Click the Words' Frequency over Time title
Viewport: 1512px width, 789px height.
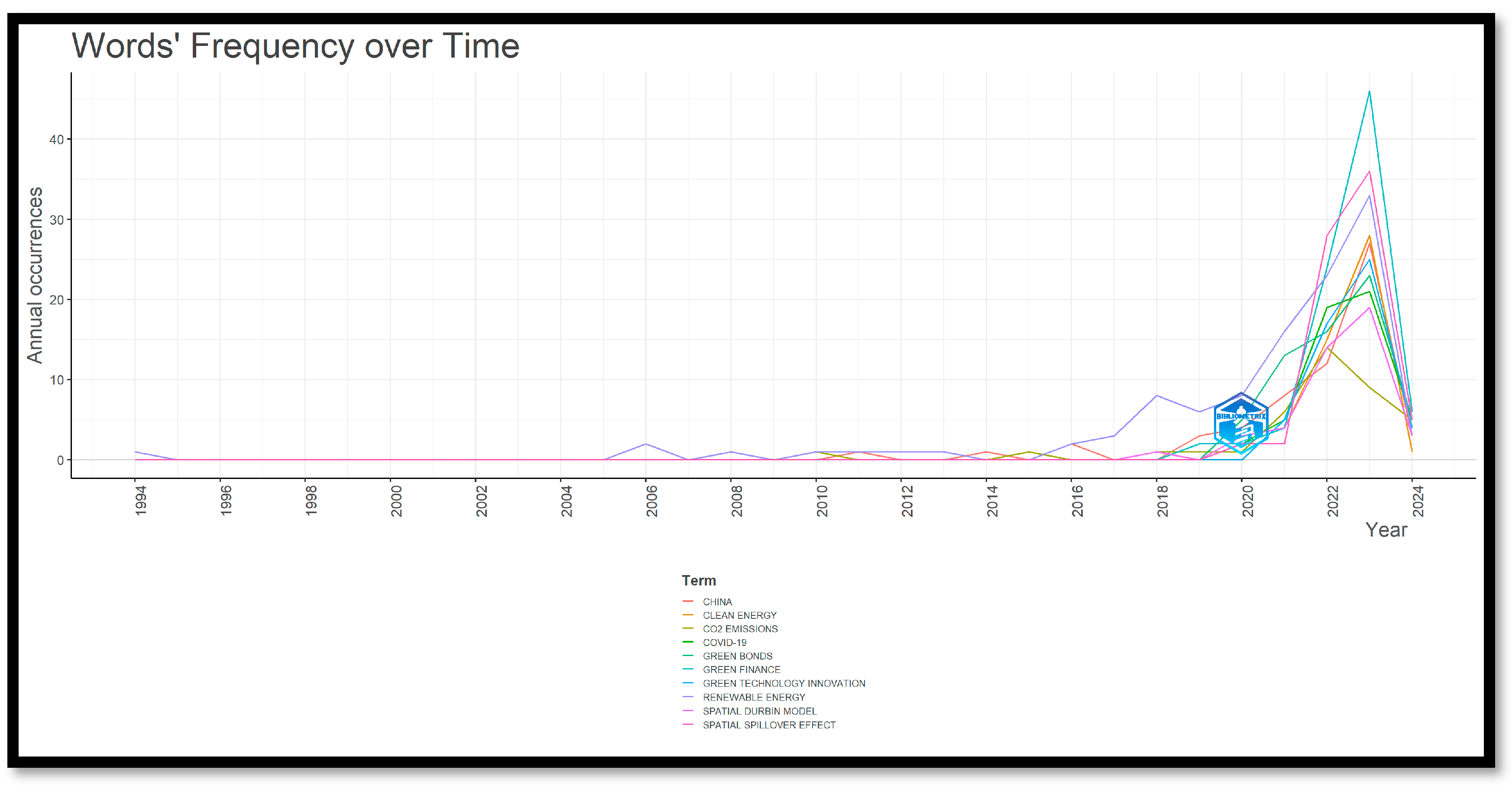pos(295,46)
